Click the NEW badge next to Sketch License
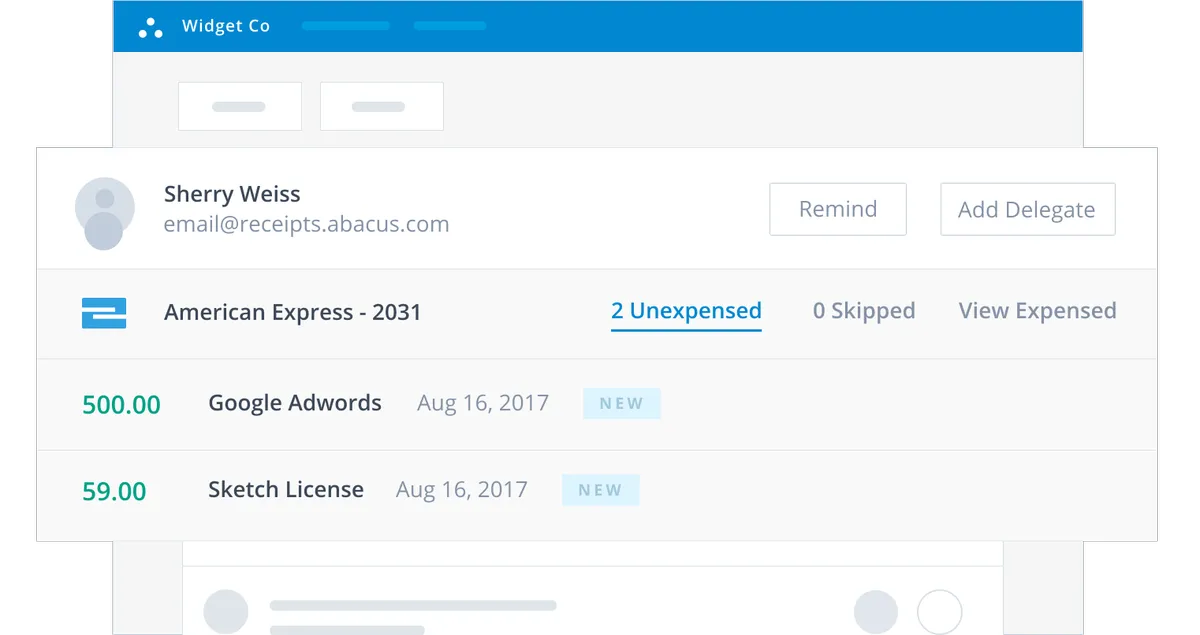 (x=600, y=490)
